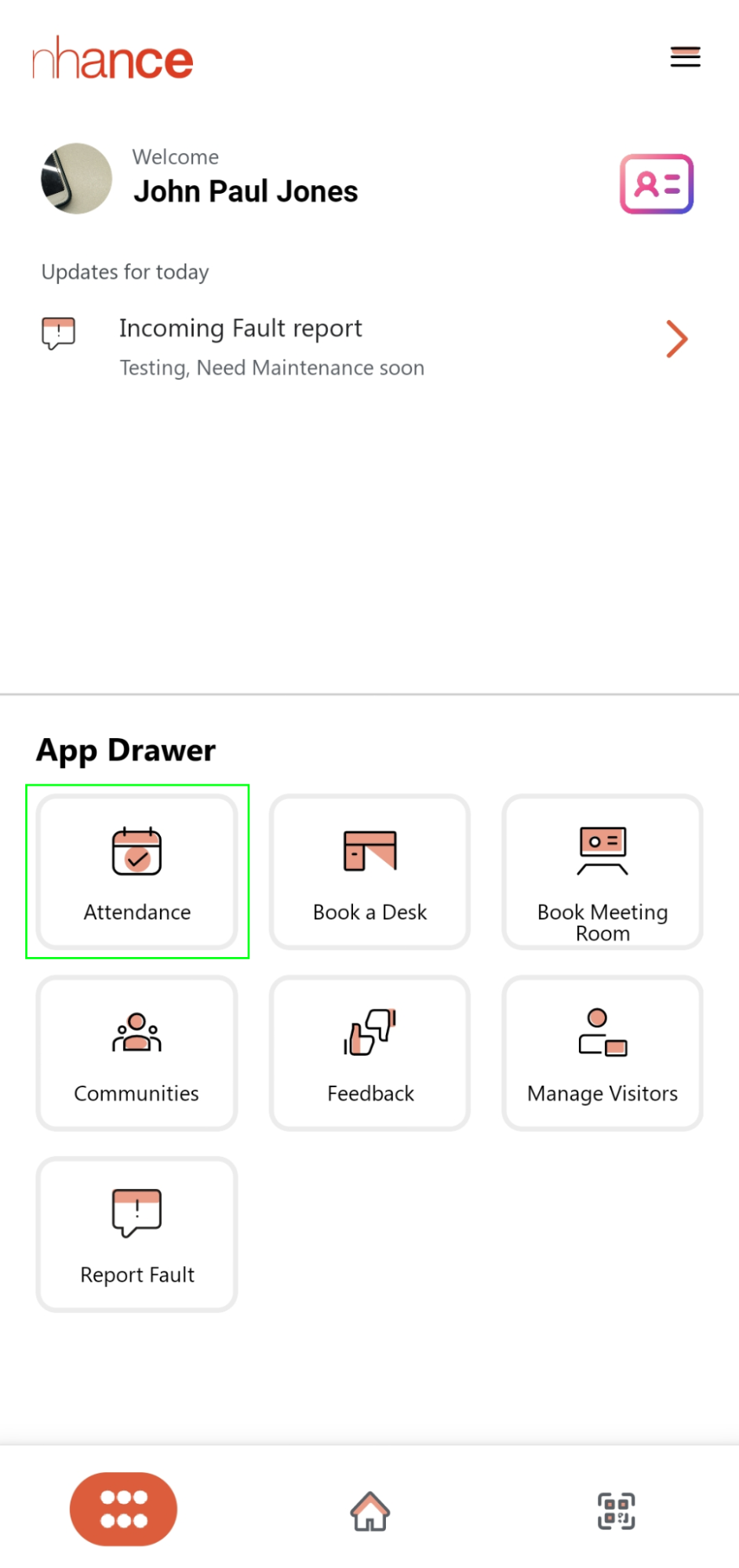
Task: Go to Home tab in bottom bar
Action: (x=369, y=1511)
